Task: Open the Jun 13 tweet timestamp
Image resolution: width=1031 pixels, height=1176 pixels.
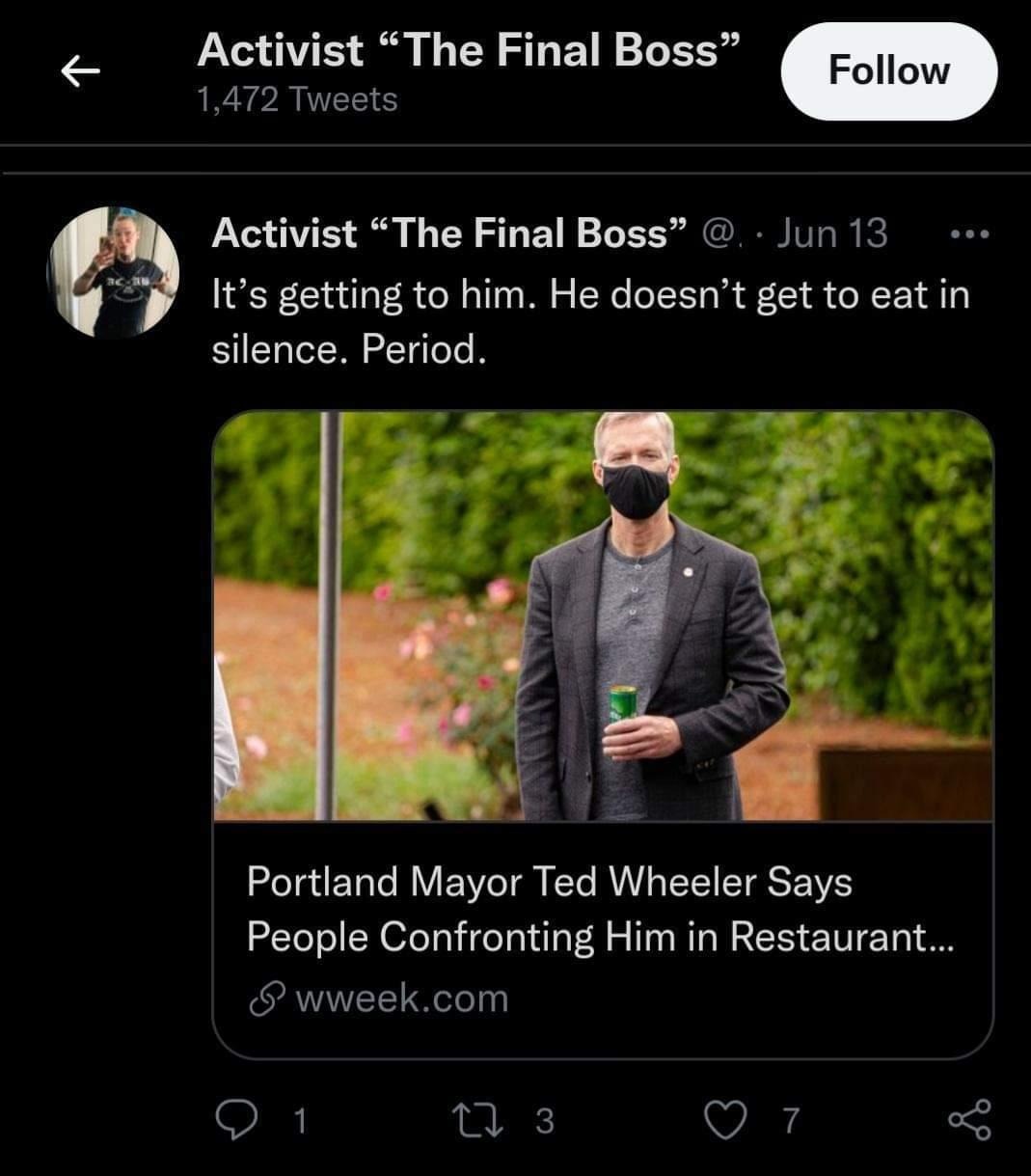Action: pos(831,233)
